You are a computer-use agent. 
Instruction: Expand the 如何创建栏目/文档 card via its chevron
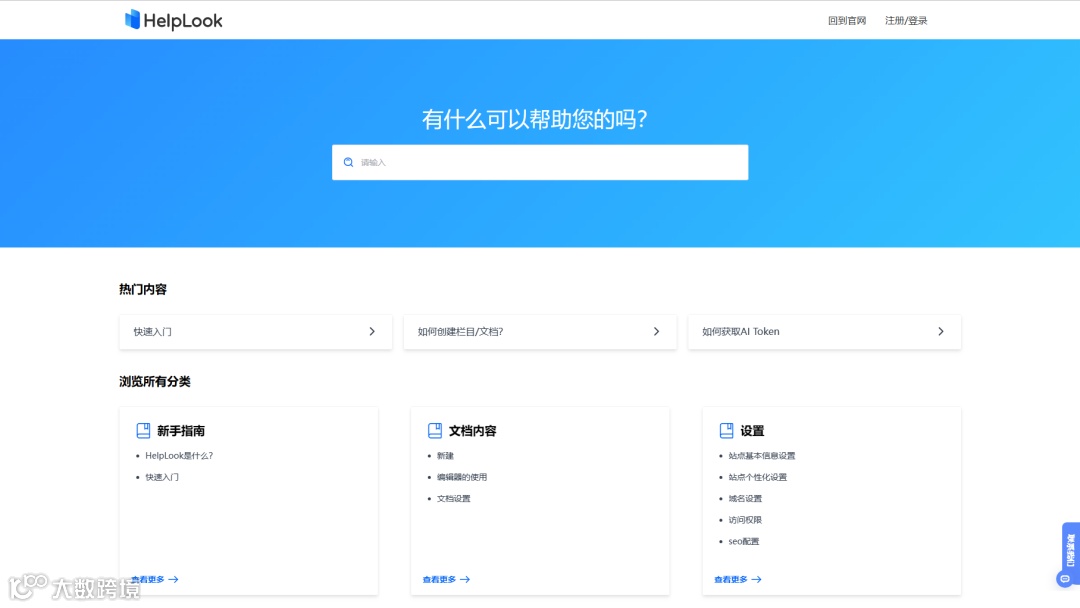point(656,331)
